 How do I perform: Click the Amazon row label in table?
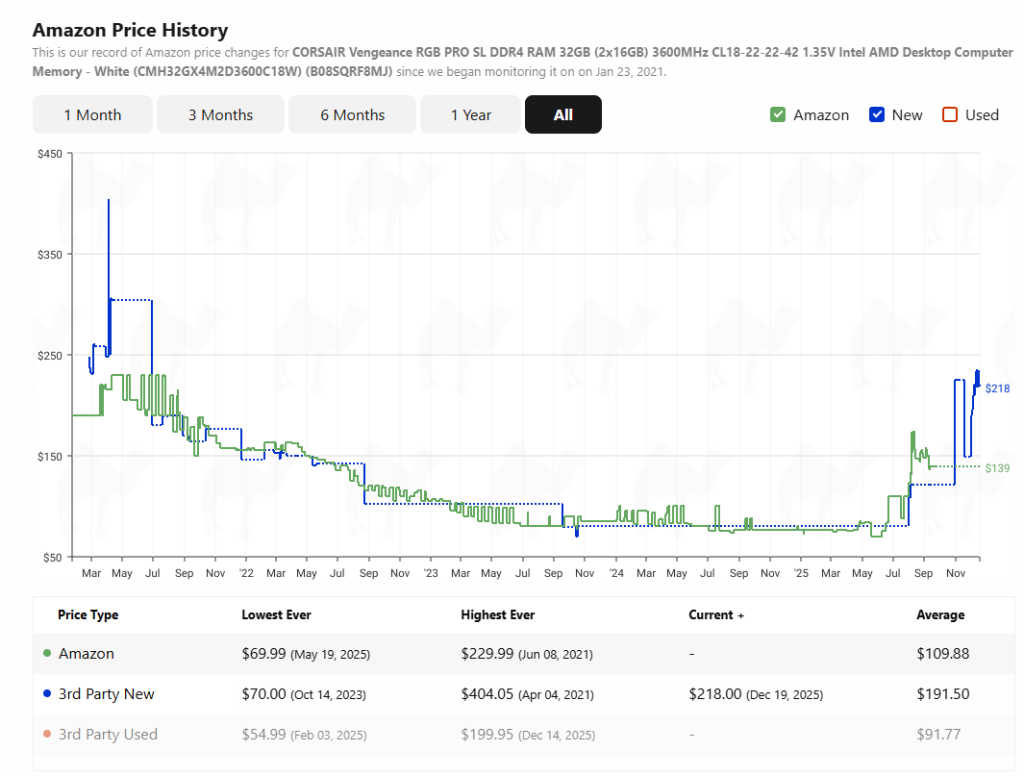click(x=86, y=654)
